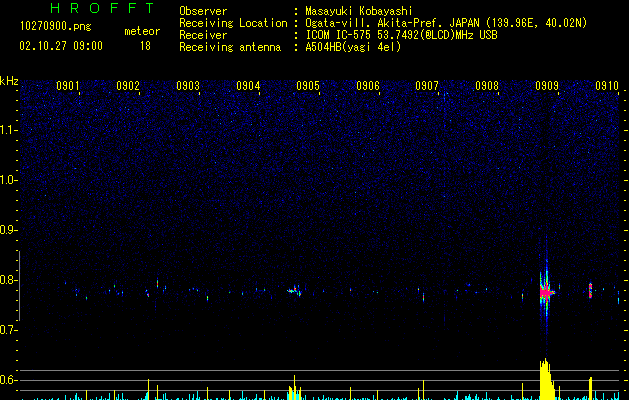Click the 0.6 frequency axis label
Screen dimensions: 629x400
pos(8,380)
